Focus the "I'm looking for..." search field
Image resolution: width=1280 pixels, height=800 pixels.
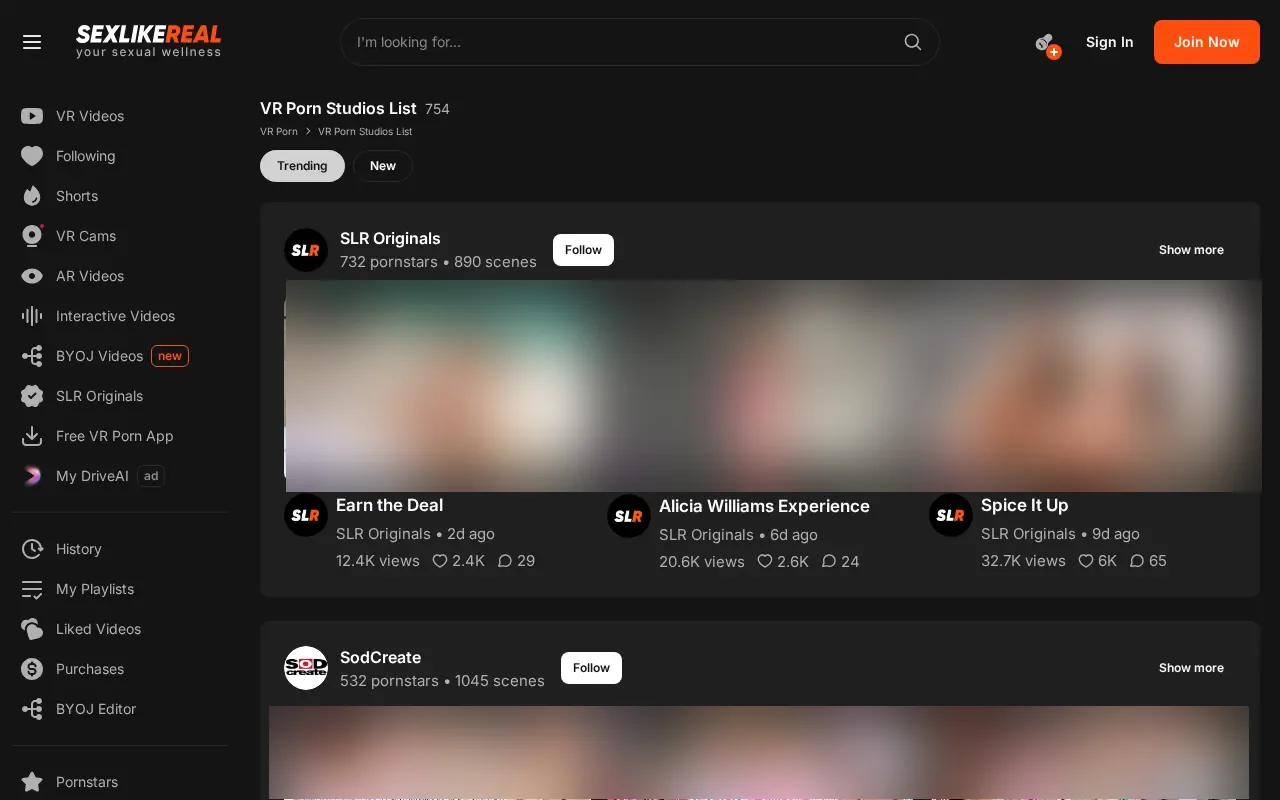pos(640,42)
